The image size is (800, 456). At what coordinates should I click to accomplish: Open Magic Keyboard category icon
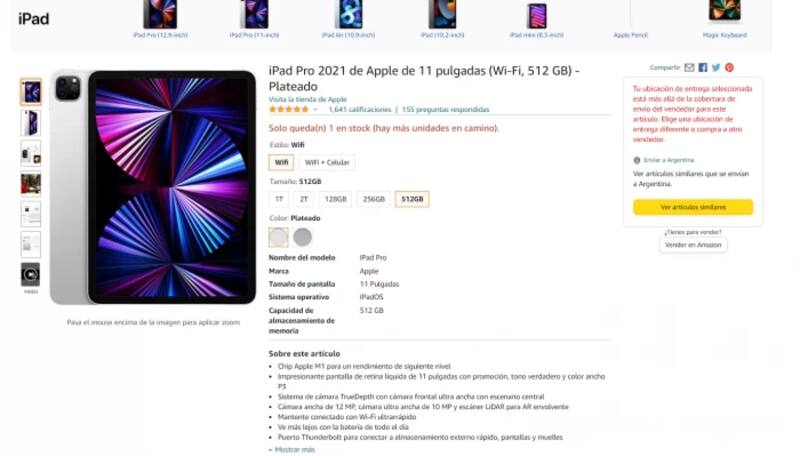(724, 11)
